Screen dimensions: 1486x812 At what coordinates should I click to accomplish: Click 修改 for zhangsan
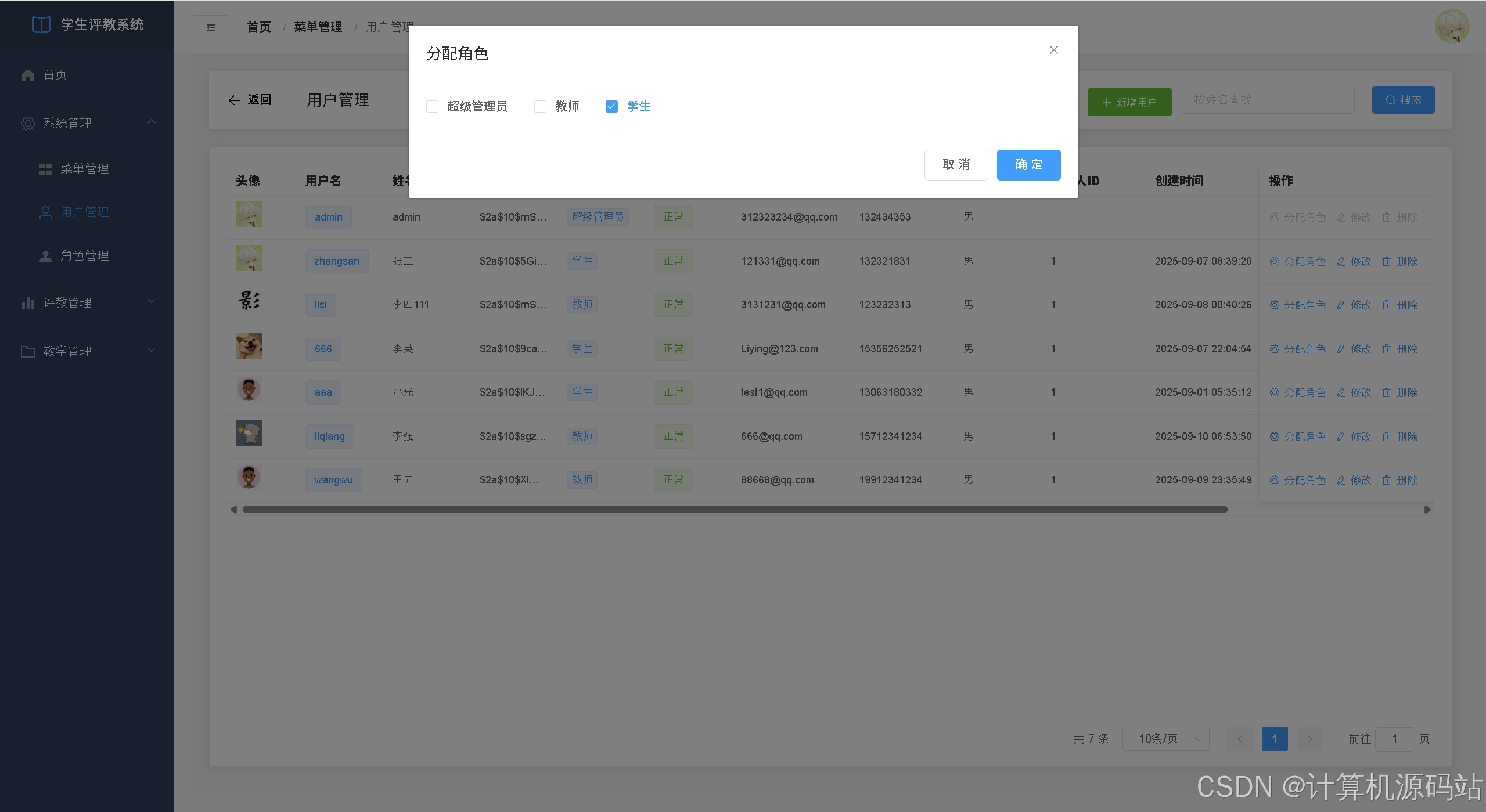1354,261
